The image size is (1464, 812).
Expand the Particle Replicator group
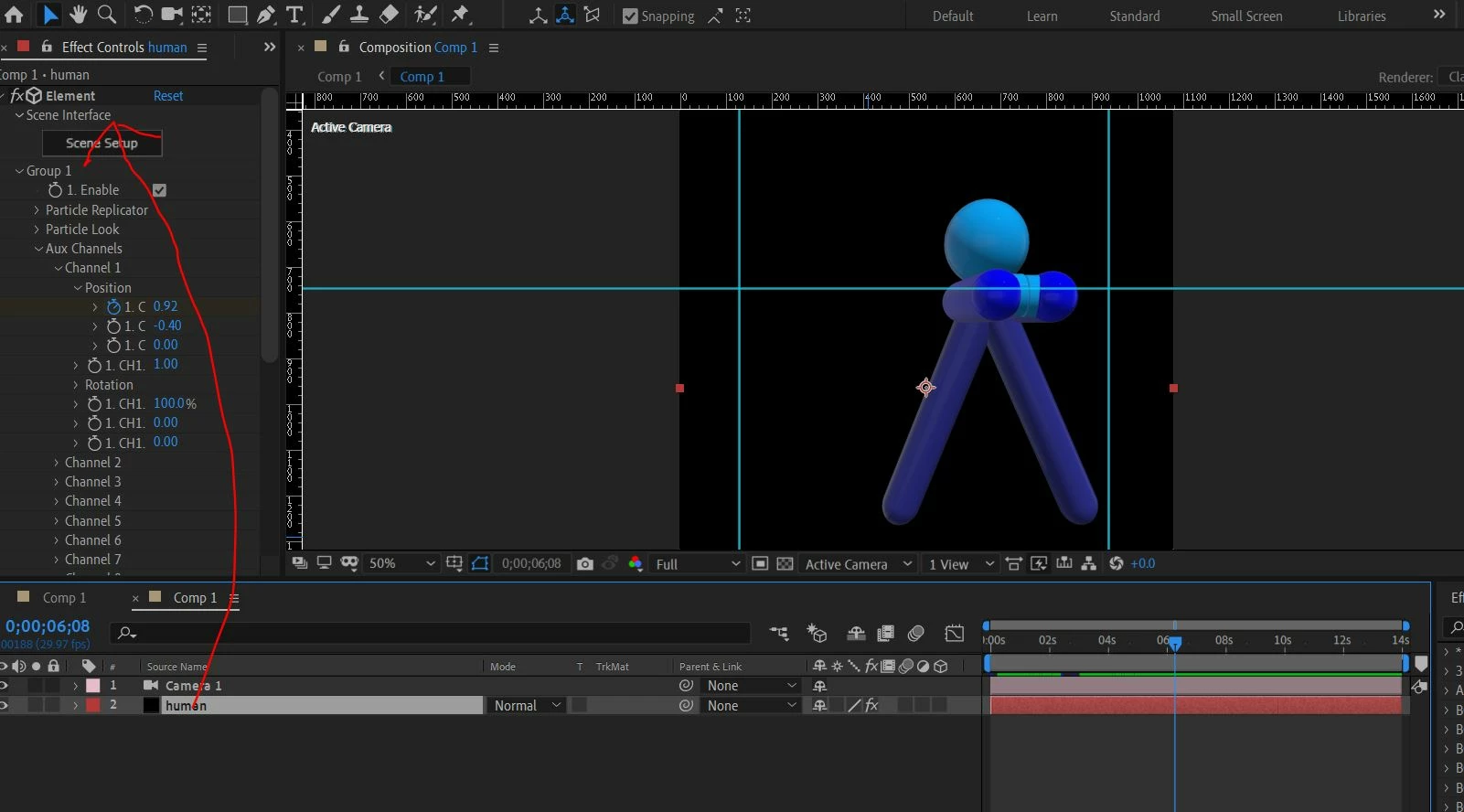point(37,210)
